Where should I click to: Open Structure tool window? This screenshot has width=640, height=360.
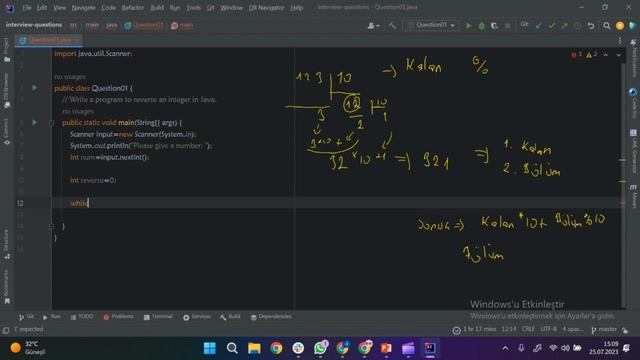click(x=7, y=244)
